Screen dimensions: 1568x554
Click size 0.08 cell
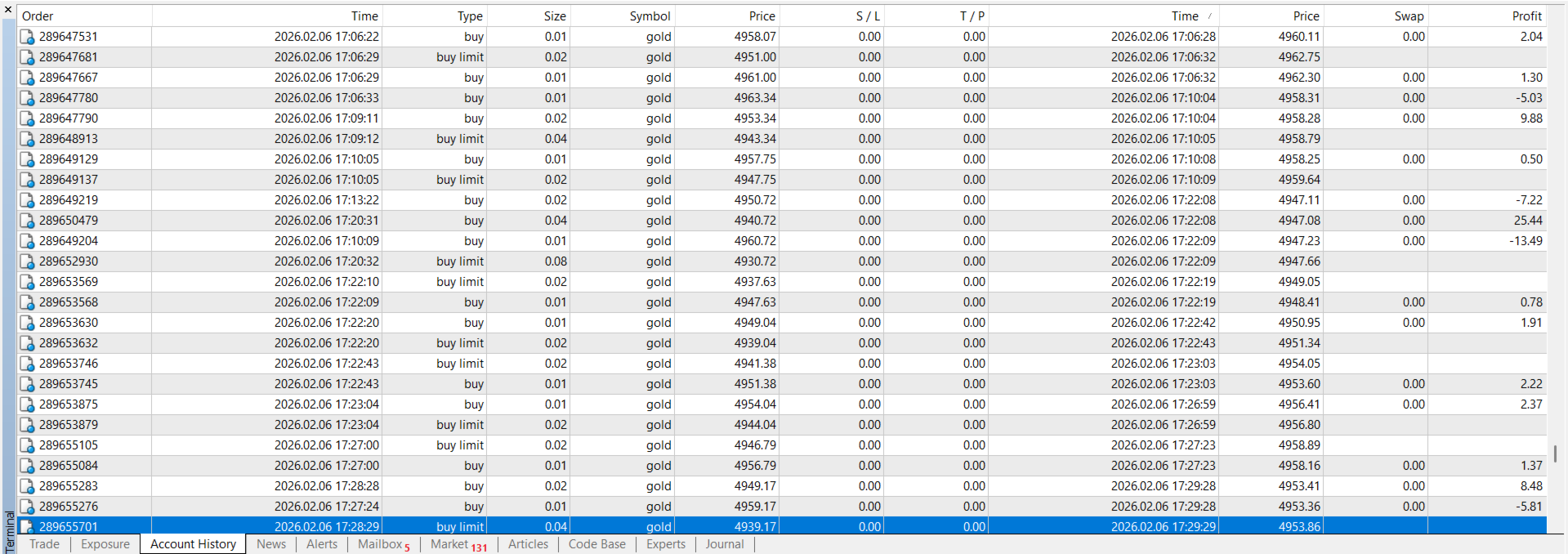tap(556, 261)
